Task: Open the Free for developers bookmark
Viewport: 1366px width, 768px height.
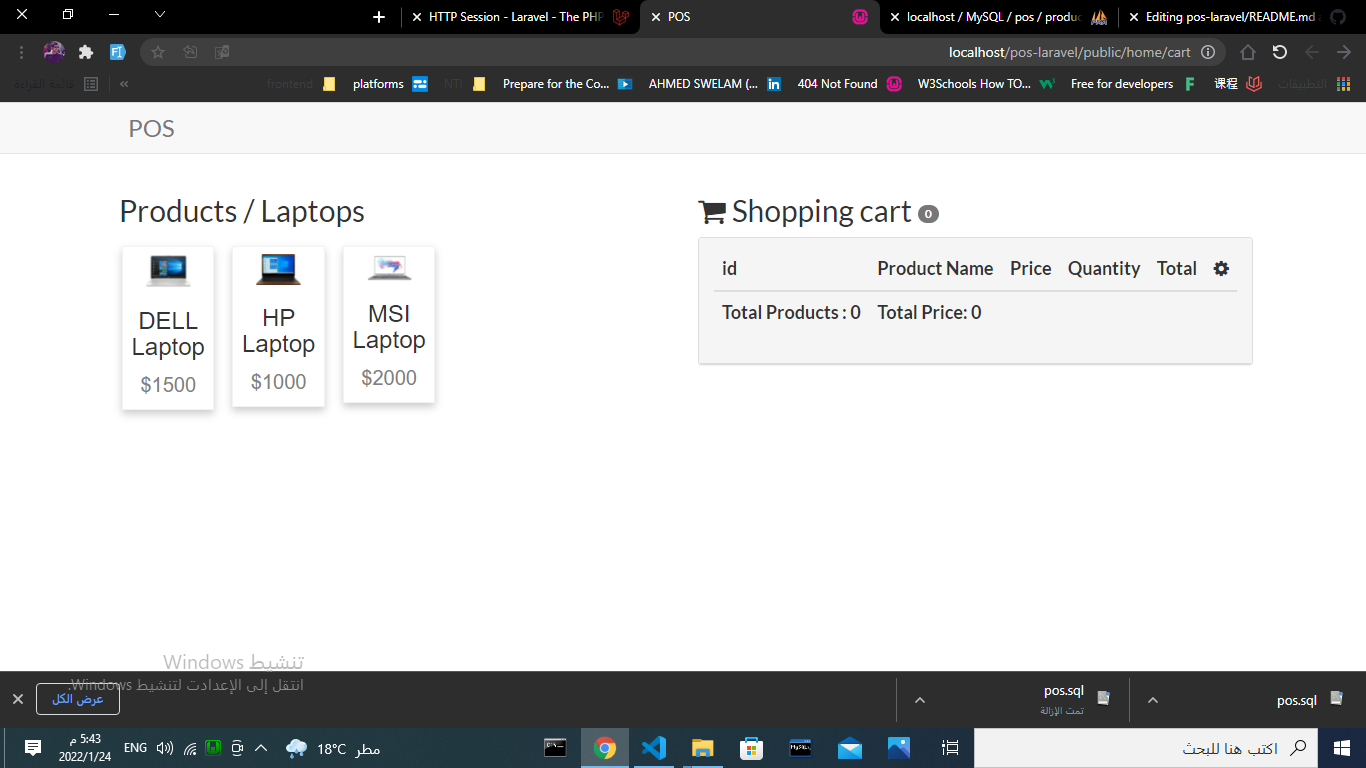Action: [1120, 84]
